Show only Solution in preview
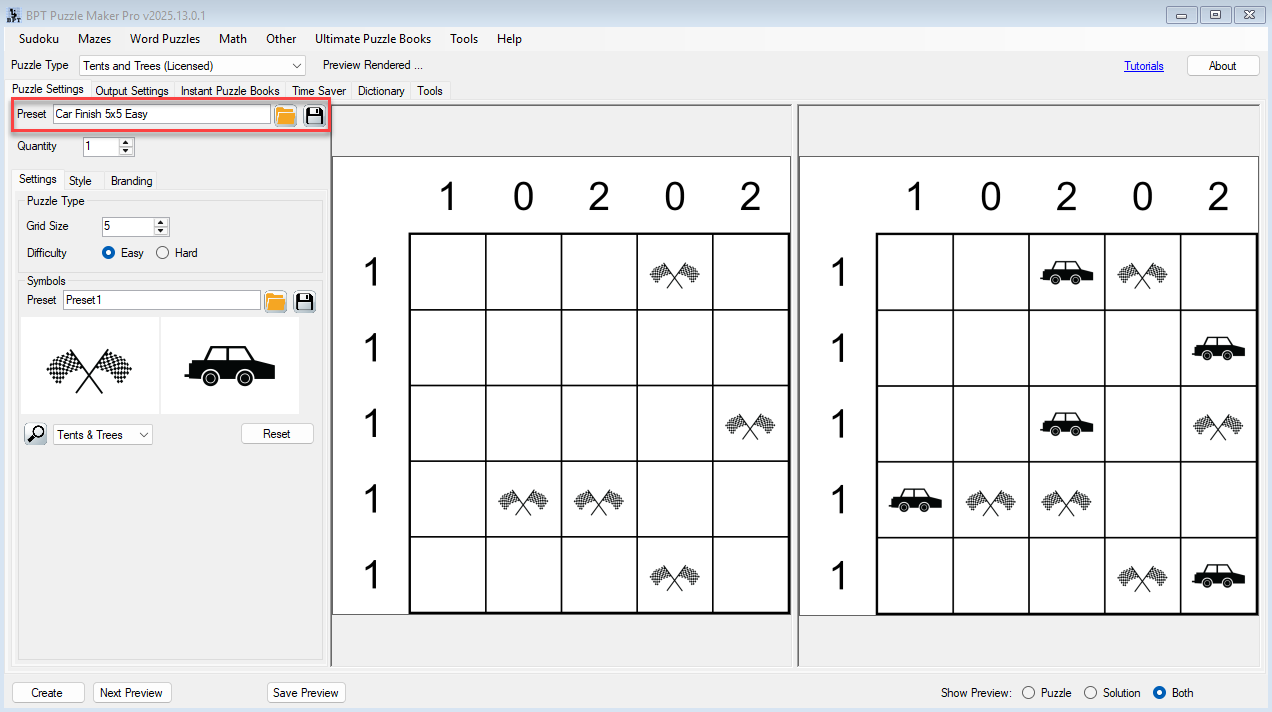The image size is (1272, 712). [x=1090, y=693]
